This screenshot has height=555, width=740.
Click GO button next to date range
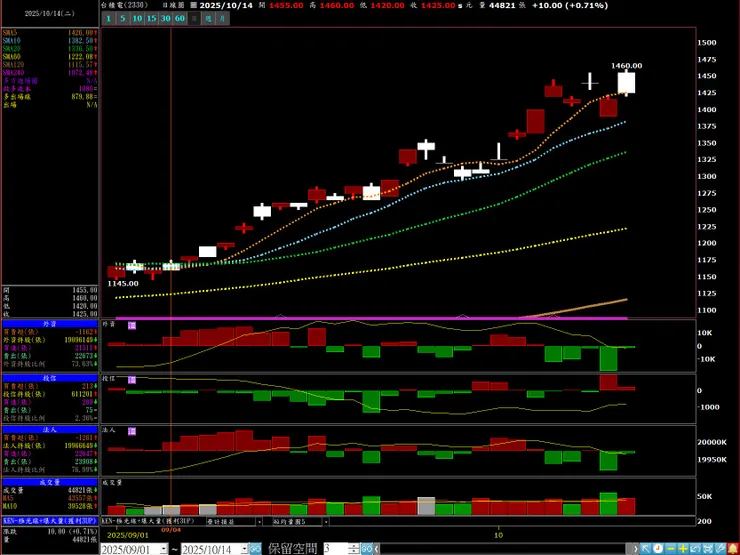[x=255, y=549]
